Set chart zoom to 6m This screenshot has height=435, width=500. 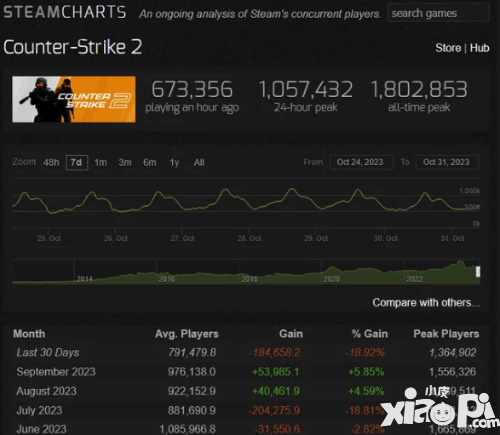[x=150, y=163]
